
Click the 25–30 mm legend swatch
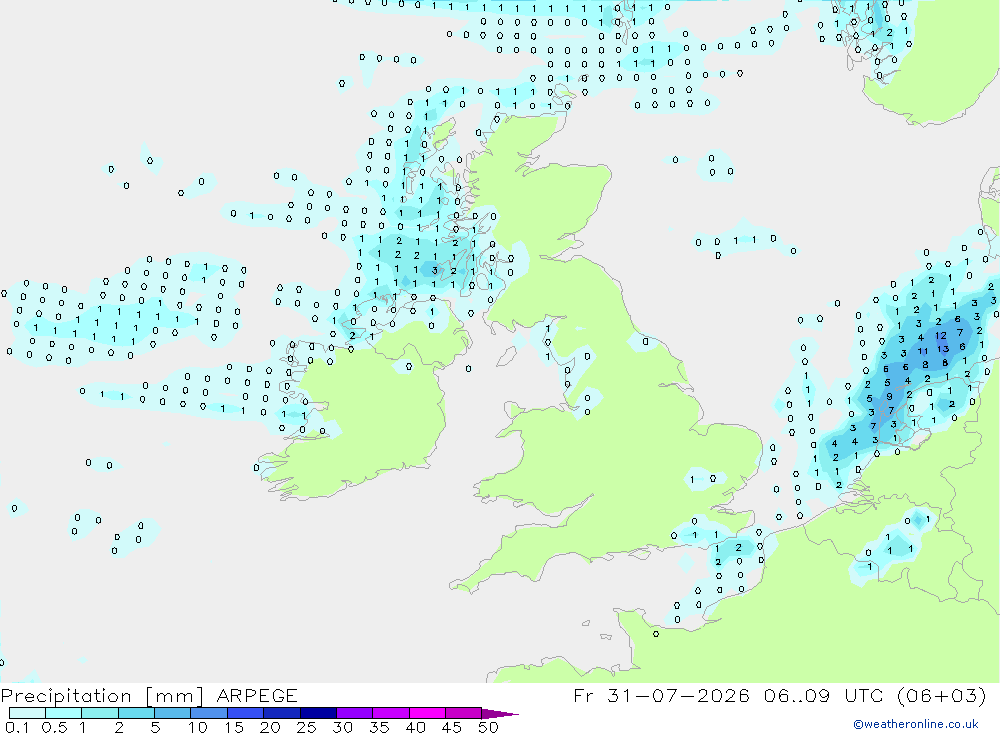pos(318,713)
